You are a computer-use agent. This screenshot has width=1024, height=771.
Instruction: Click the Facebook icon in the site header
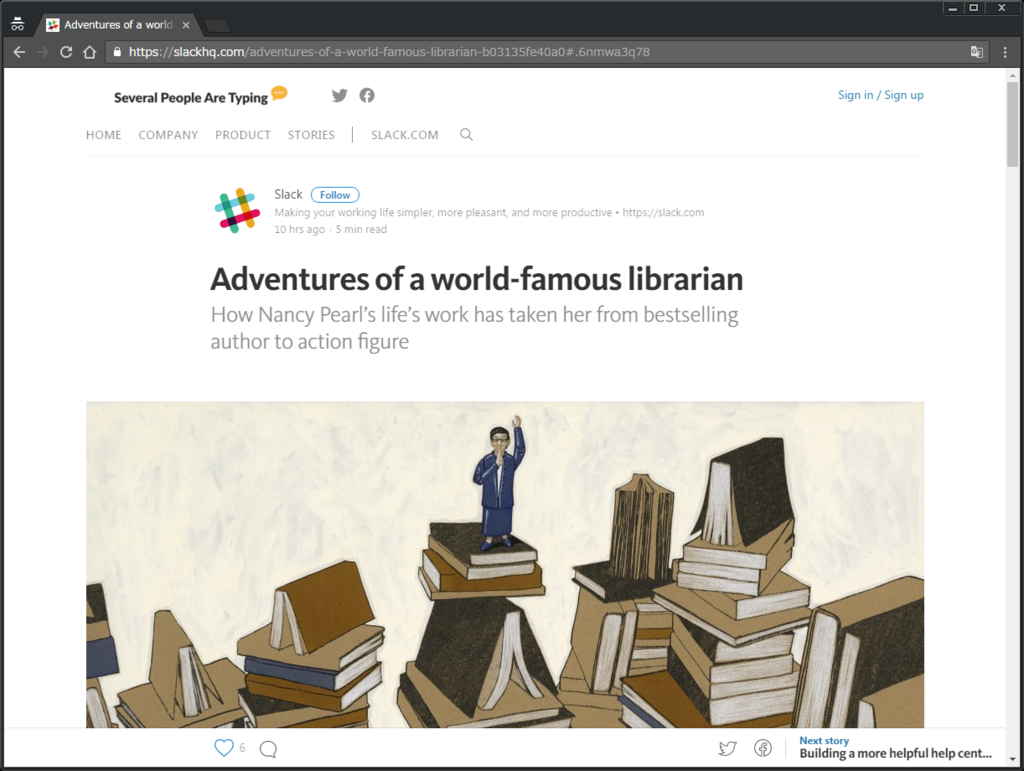pos(367,95)
